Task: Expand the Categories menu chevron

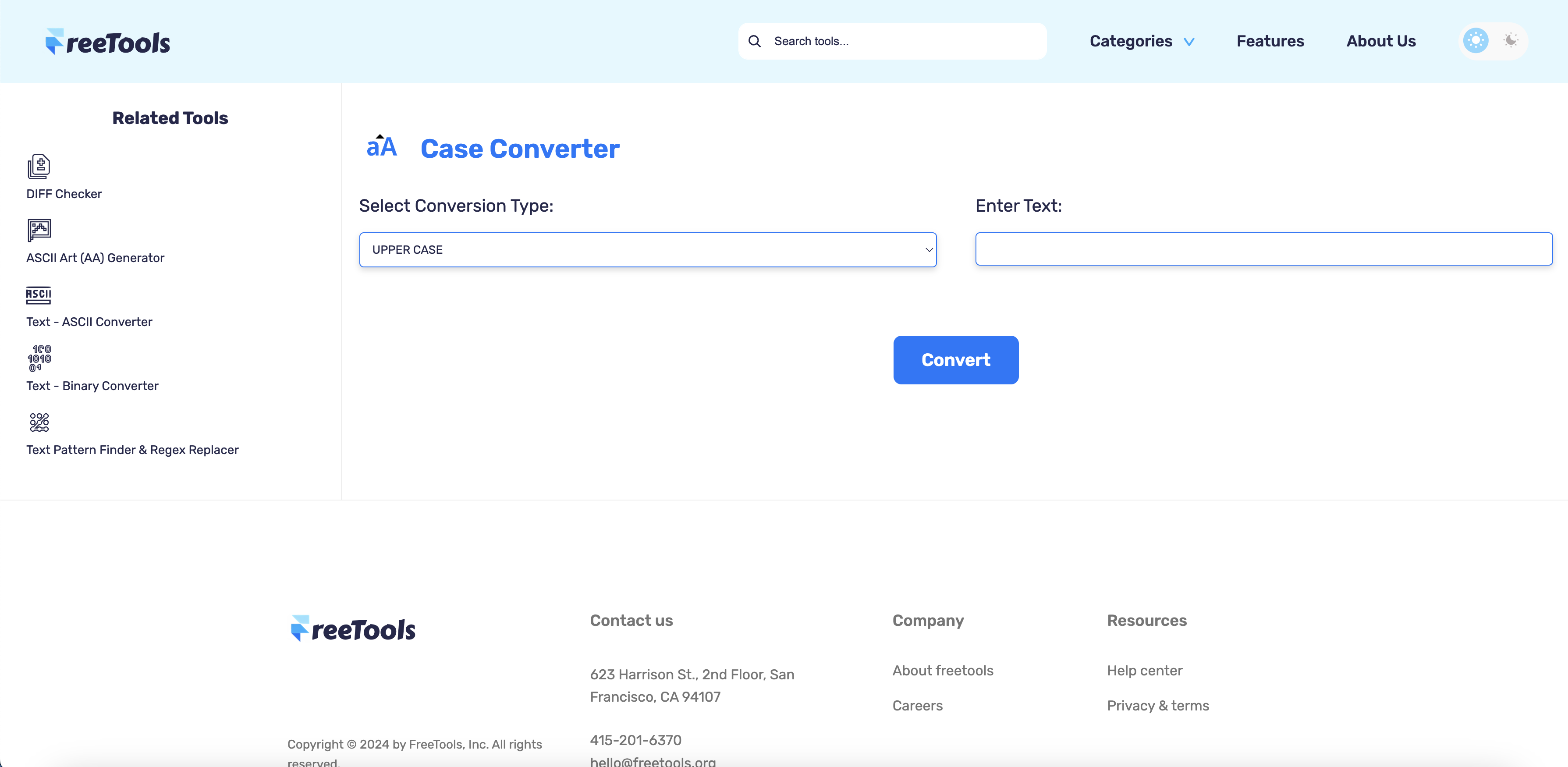Action: coord(1189,41)
